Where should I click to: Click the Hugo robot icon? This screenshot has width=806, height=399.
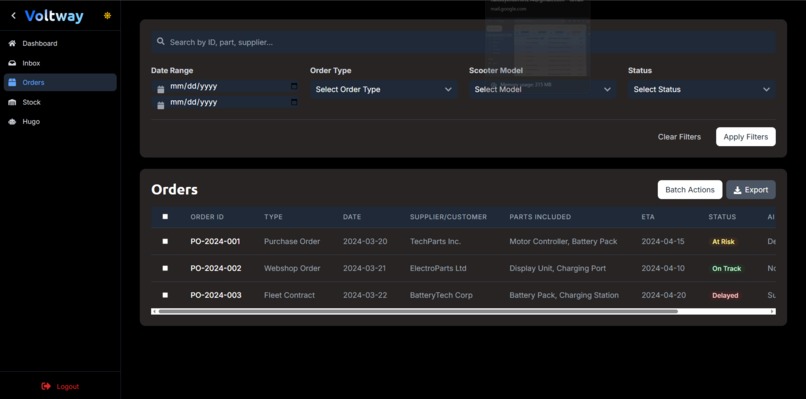click(12, 121)
